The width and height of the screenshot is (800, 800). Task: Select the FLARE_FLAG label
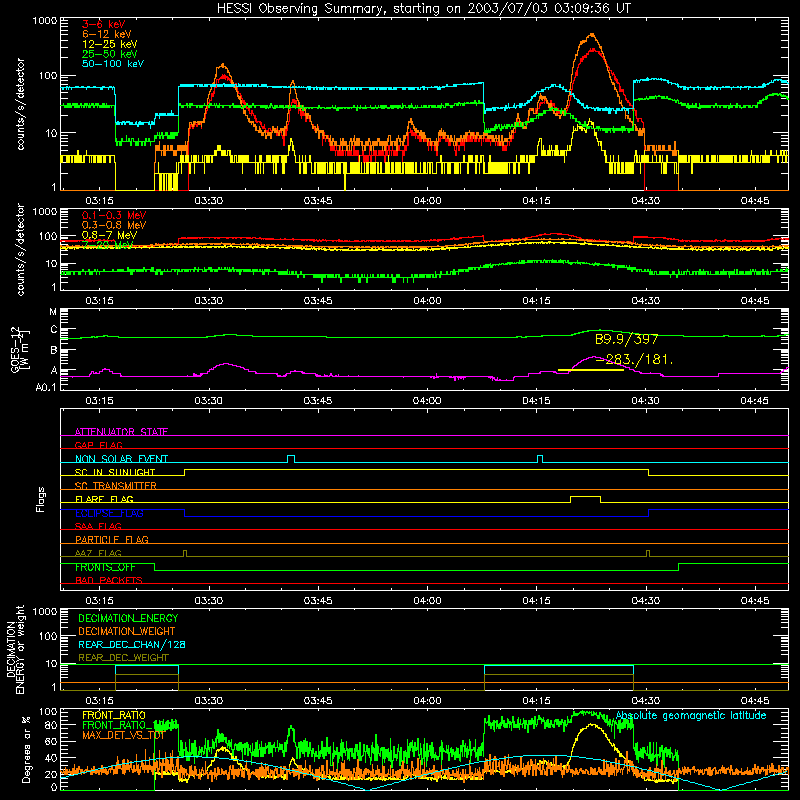[x=104, y=499]
